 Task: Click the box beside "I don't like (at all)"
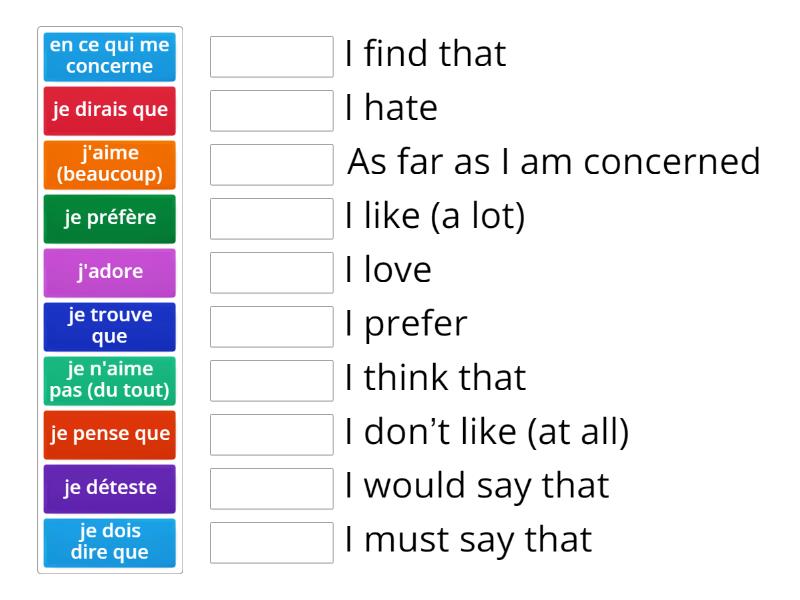(271, 432)
